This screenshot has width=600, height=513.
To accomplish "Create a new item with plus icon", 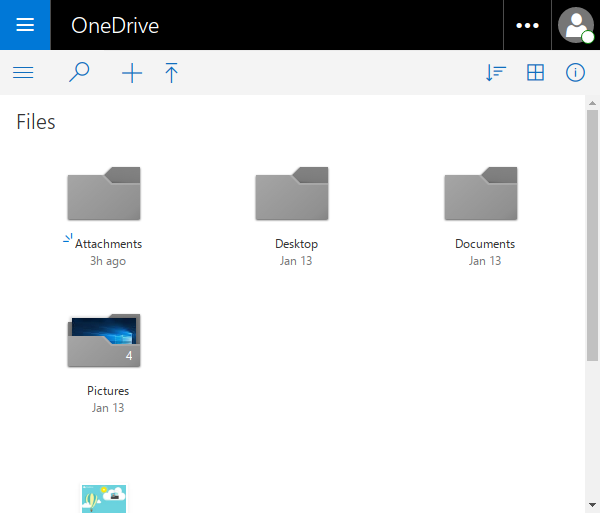I will point(132,73).
